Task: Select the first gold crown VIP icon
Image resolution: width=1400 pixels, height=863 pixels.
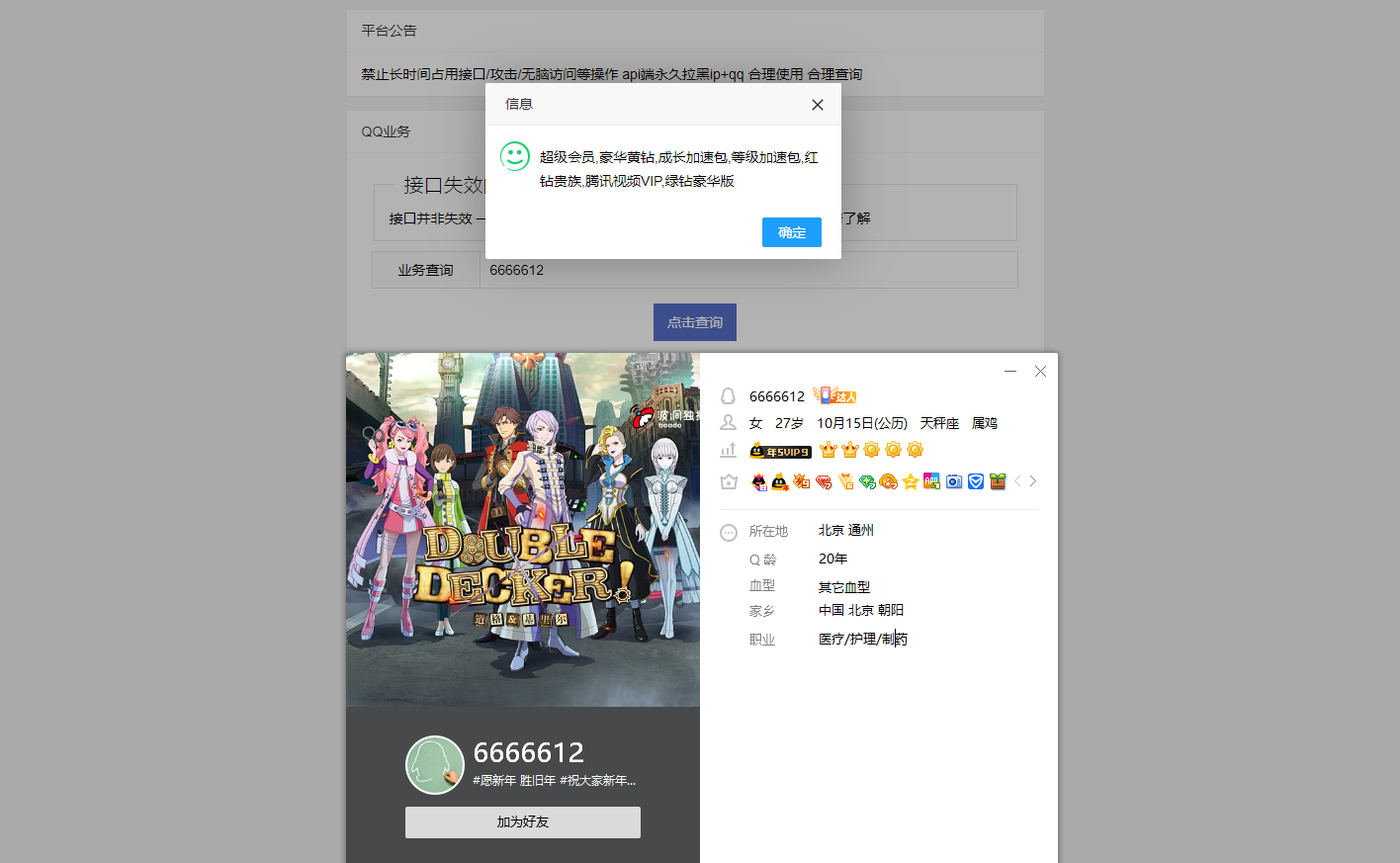Action: pos(829,449)
